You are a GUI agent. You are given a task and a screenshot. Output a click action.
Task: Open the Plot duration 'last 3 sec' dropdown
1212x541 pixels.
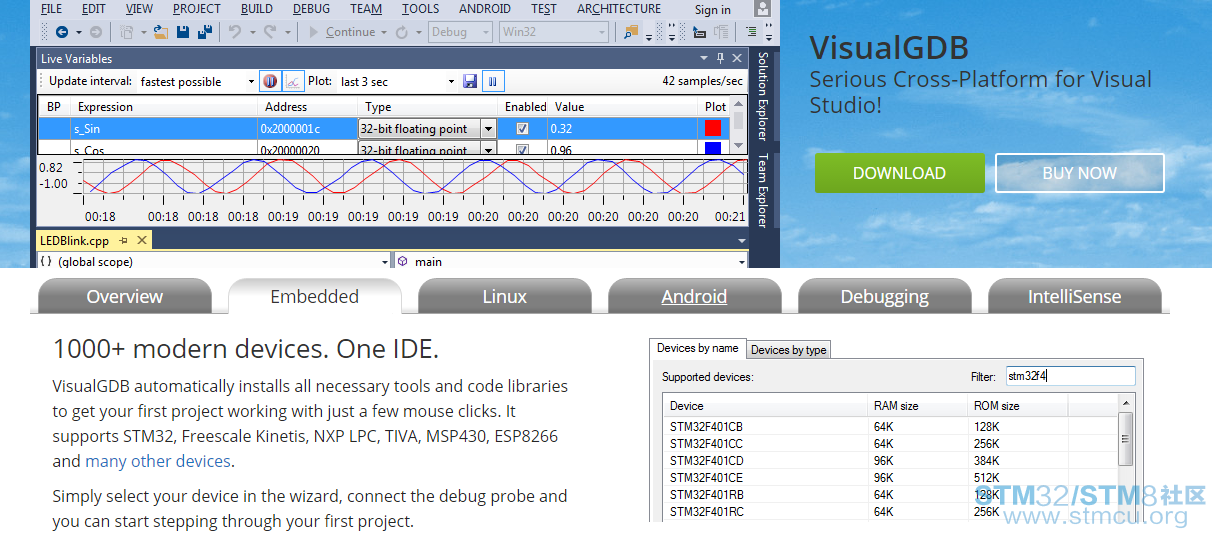click(x=450, y=82)
